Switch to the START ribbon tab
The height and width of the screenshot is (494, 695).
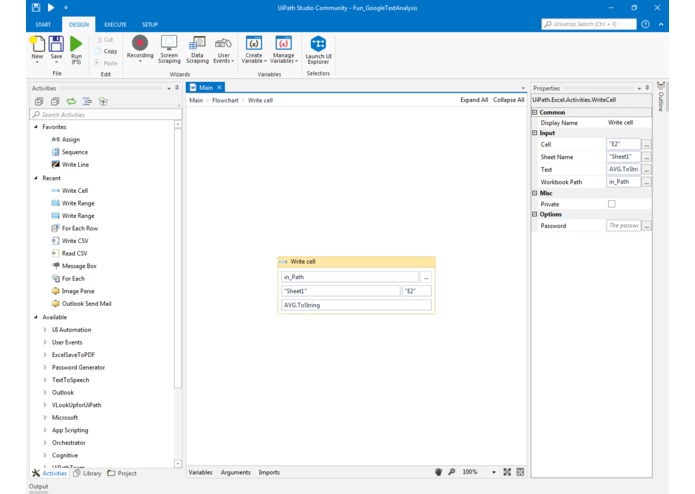click(43, 24)
